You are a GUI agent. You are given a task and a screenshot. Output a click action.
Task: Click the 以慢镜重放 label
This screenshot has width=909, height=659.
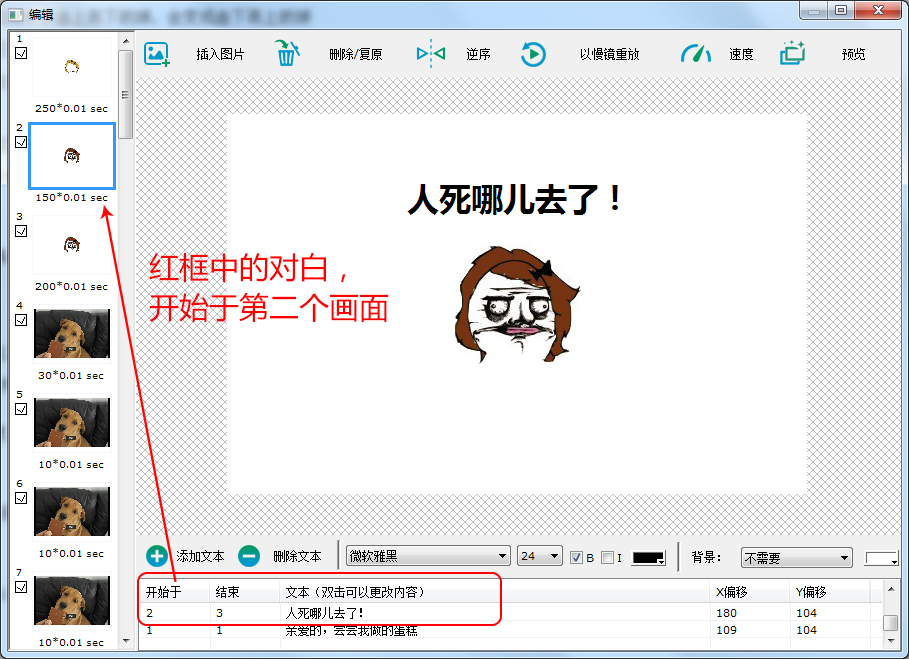[x=609, y=54]
